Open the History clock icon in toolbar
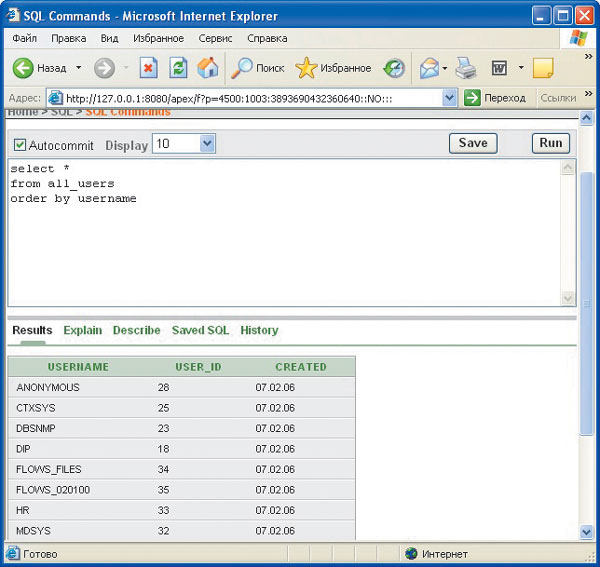The width and height of the screenshot is (600, 567). [x=394, y=68]
